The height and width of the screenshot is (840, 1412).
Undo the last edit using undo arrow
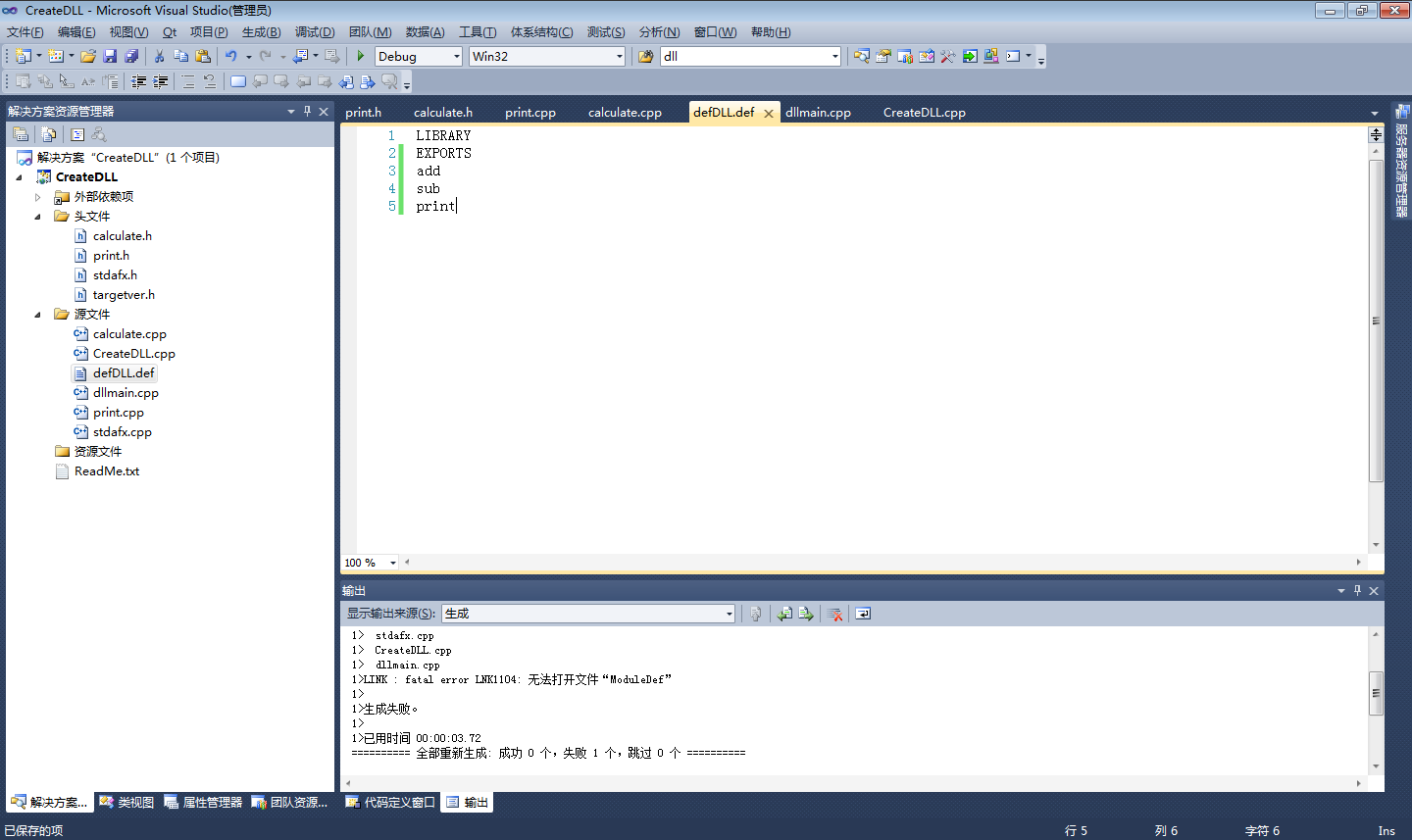click(x=231, y=56)
